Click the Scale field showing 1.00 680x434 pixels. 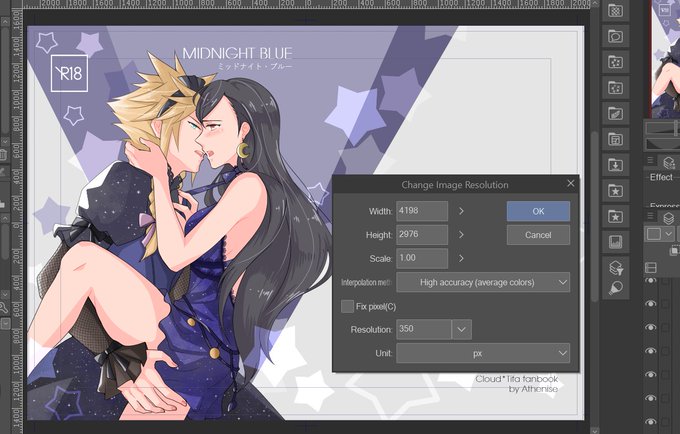422,258
